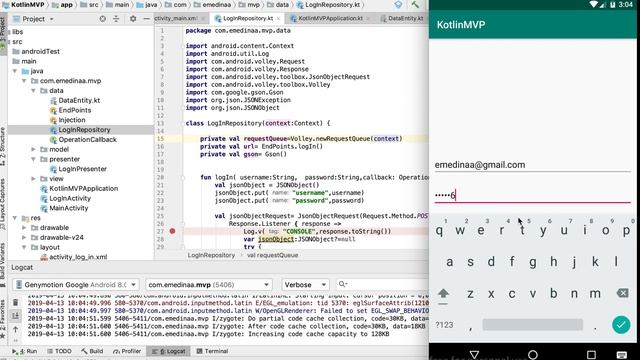
Task: Select LogInPresenter in project tree
Action: pyautogui.click(x=82, y=169)
